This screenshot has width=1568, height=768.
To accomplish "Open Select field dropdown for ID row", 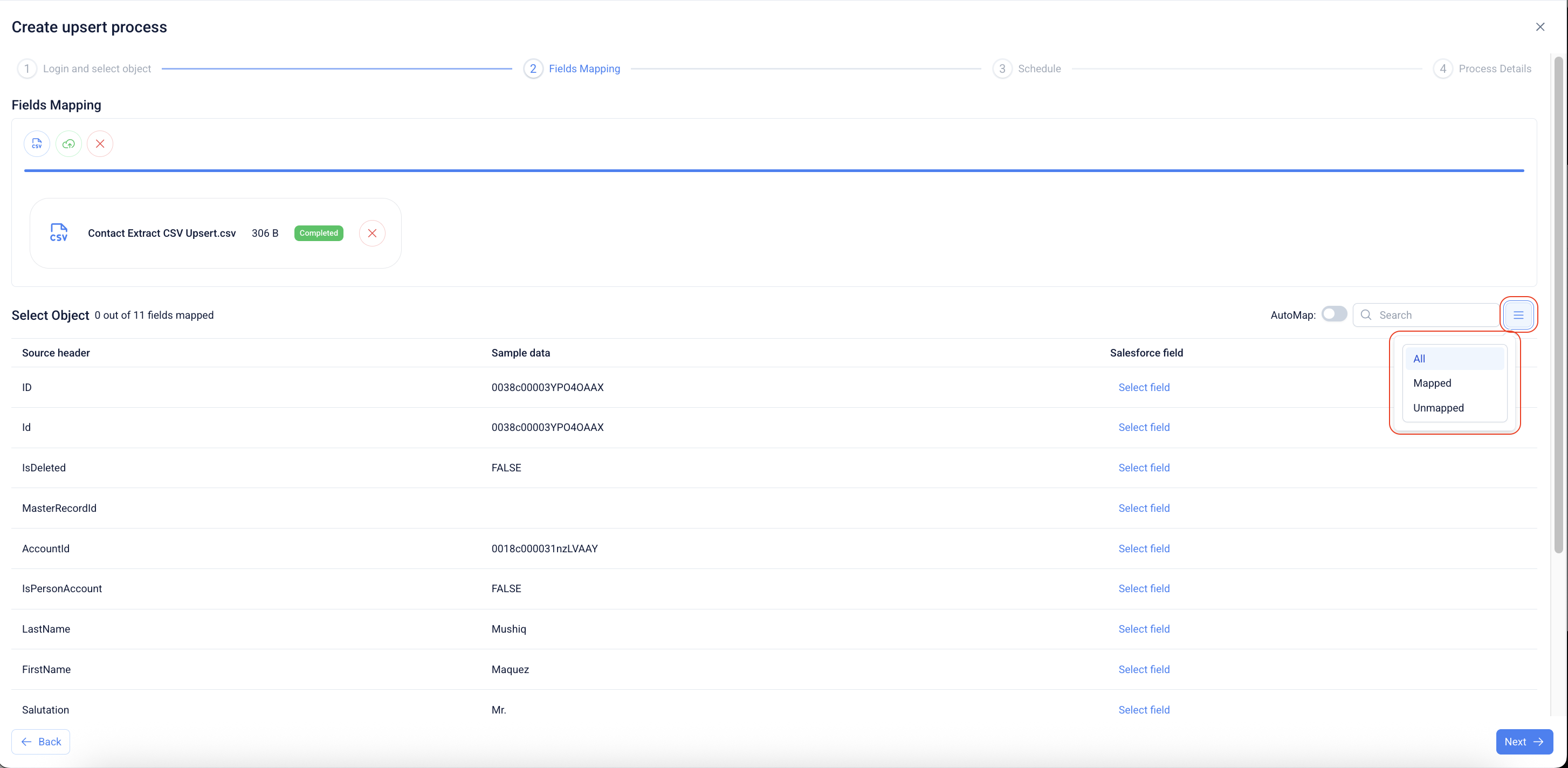I will pyautogui.click(x=1143, y=387).
